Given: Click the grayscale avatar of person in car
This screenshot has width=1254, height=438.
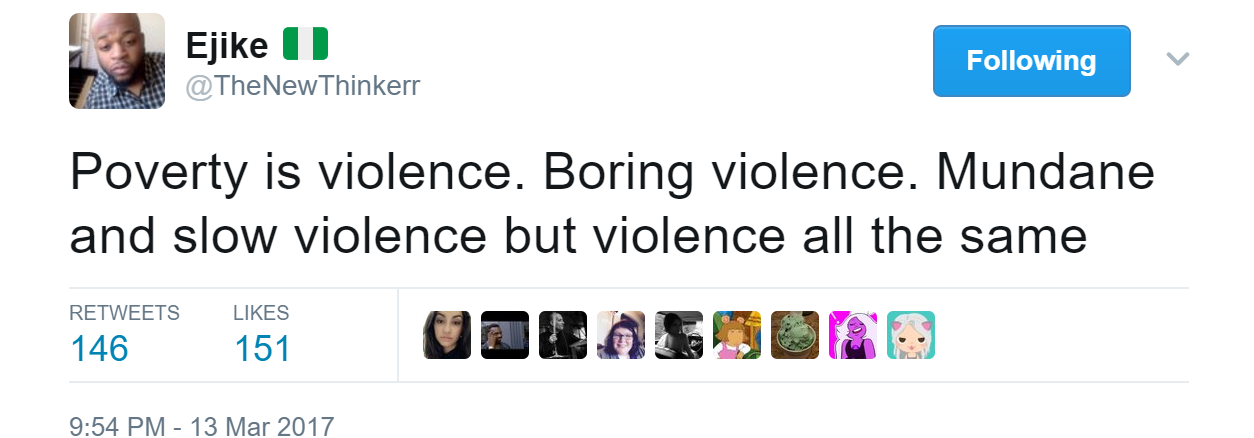Looking at the screenshot, I should pos(678,335).
